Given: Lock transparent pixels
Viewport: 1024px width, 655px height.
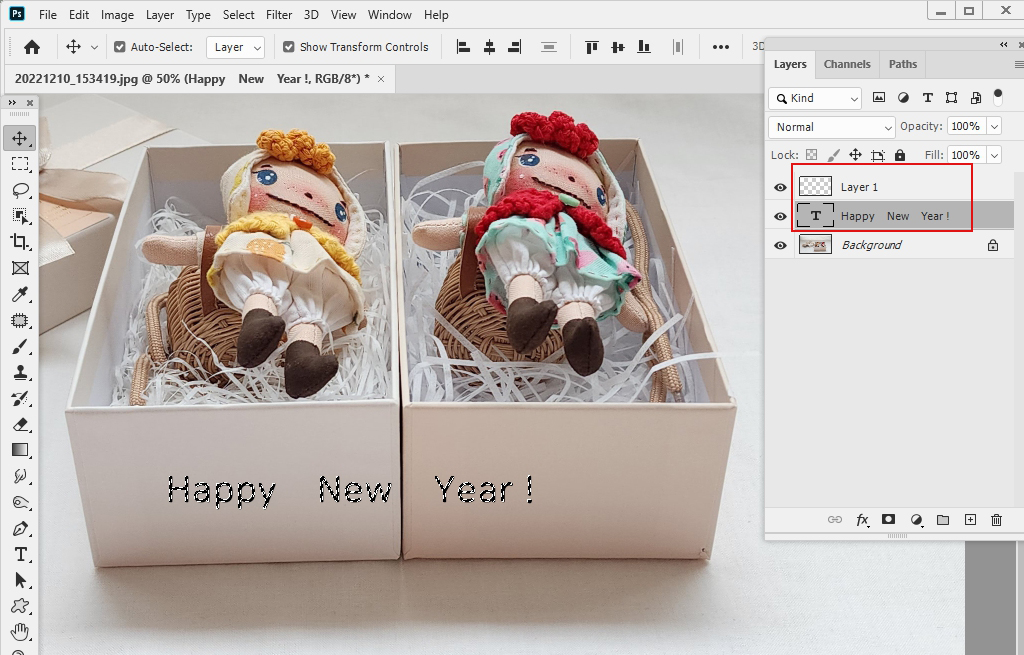Looking at the screenshot, I should 811,155.
